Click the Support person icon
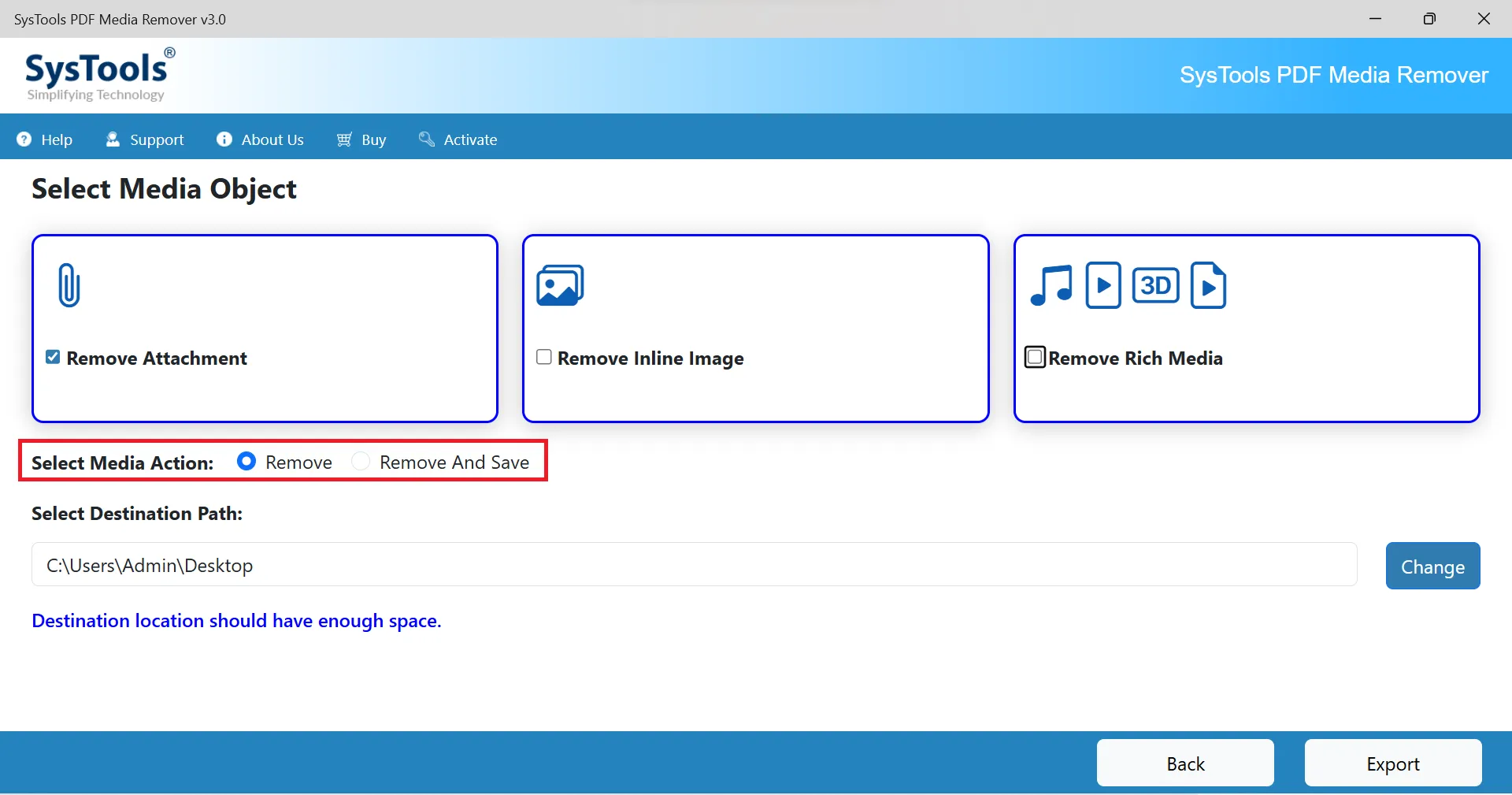The height and width of the screenshot is (795, 1512). [113, 139]
